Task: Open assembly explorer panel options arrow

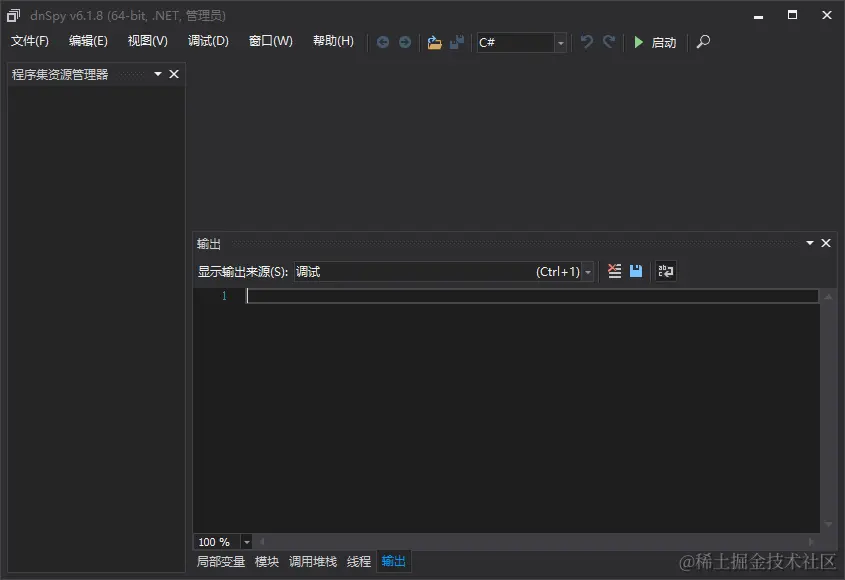Action: (x=158, y=74)
